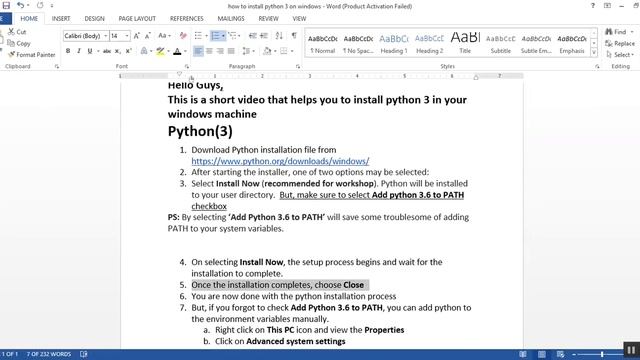Increase the paragraph indent
This screenshot has height=360, width=640.
[264, 36]
